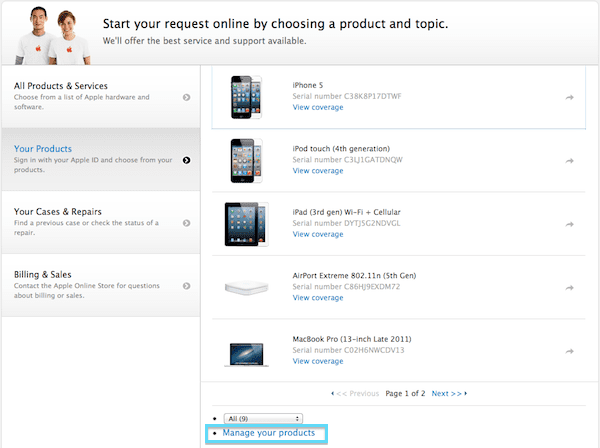View coverage for the AirPort Extreme 802.11n
This screenshot has height=448, width=600.
[318, 298]
